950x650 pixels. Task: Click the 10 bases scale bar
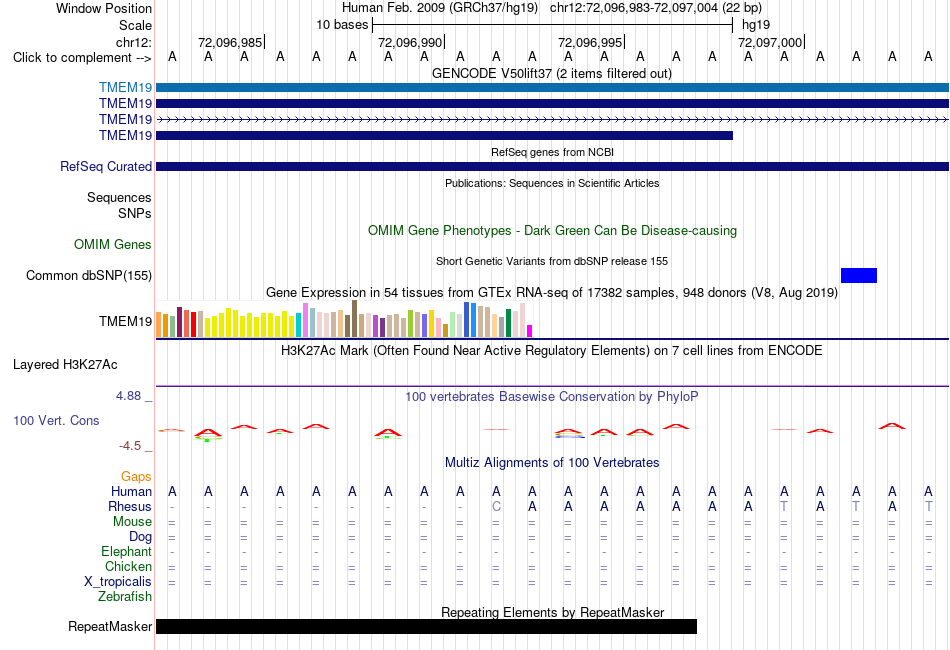pos(553,25)
